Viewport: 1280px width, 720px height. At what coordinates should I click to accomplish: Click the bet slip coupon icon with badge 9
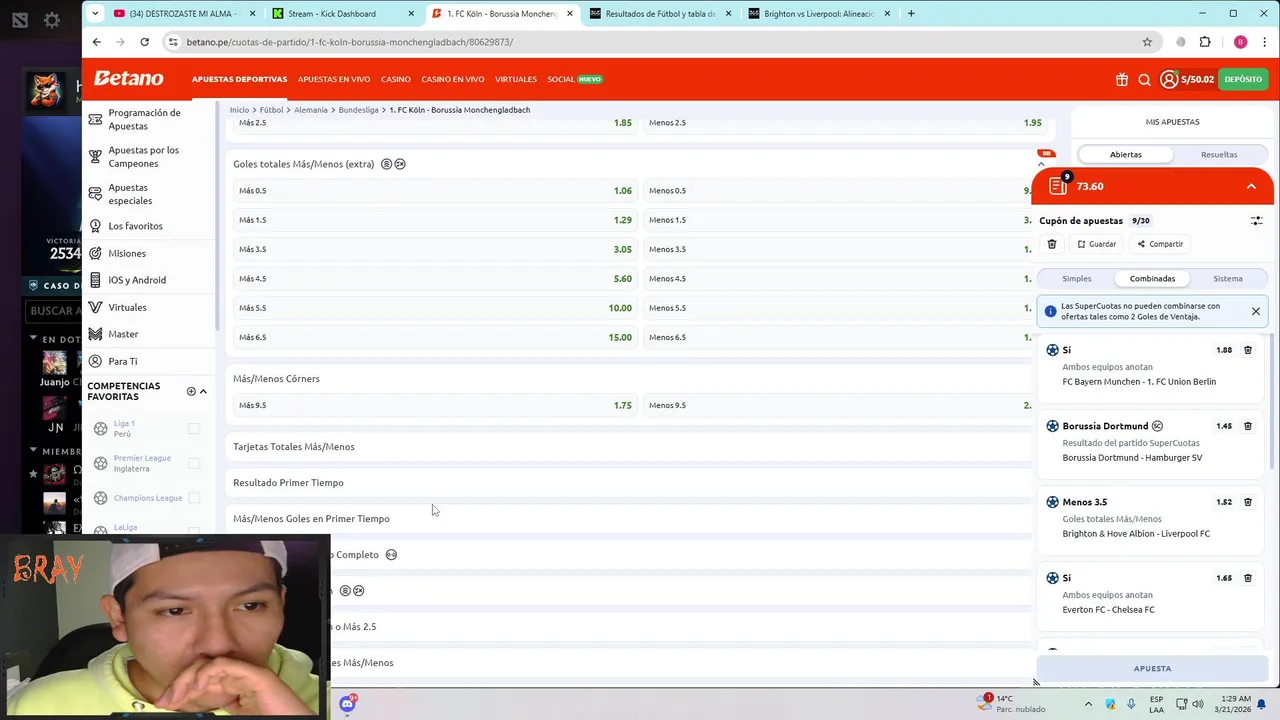1058,186
